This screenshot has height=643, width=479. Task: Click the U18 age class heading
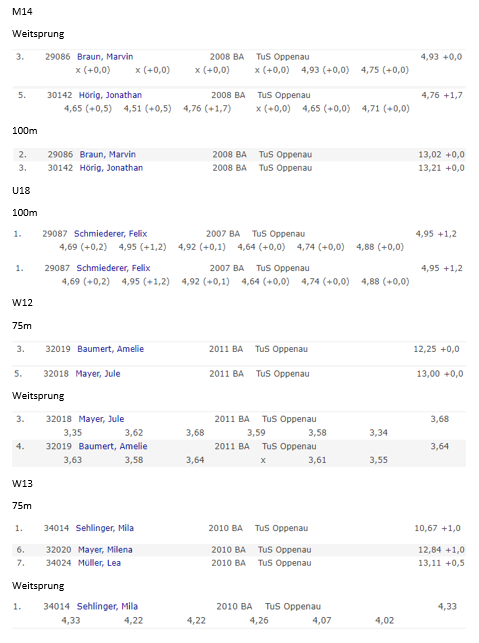pyautogui.click(x=21, y=191)
